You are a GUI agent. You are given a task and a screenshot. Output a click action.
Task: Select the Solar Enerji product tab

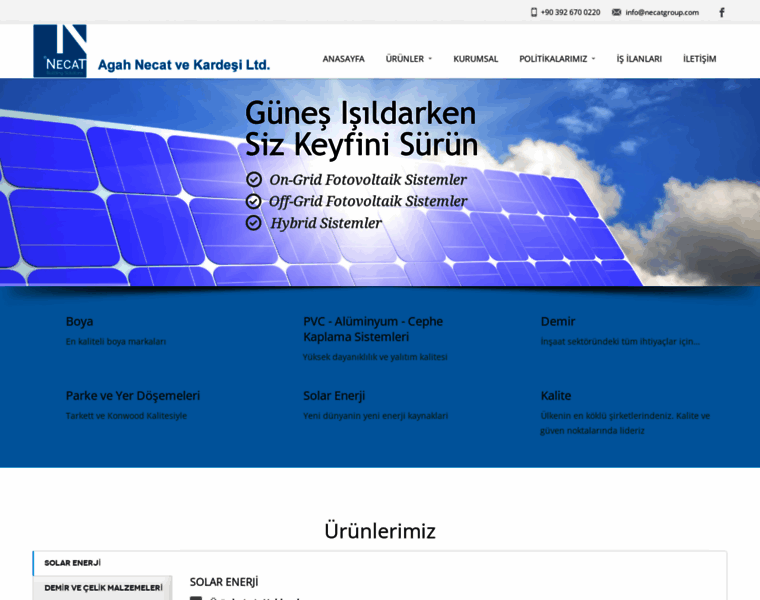point(73,563)
